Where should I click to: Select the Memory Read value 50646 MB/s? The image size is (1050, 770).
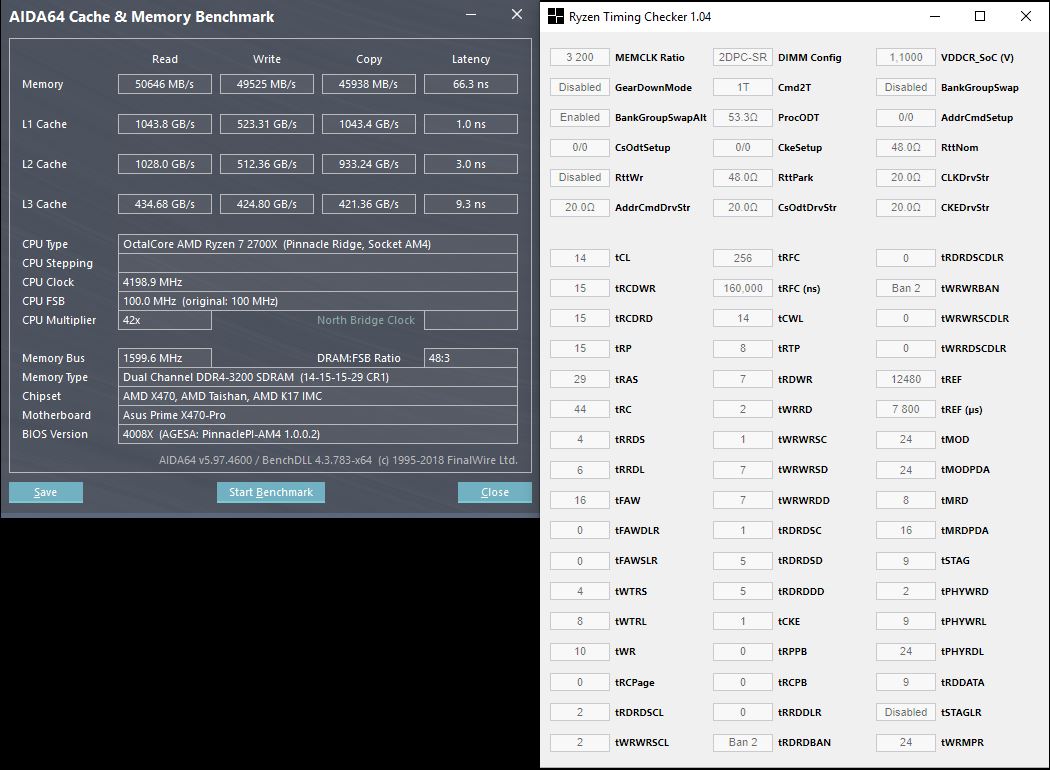pos(165,84)
